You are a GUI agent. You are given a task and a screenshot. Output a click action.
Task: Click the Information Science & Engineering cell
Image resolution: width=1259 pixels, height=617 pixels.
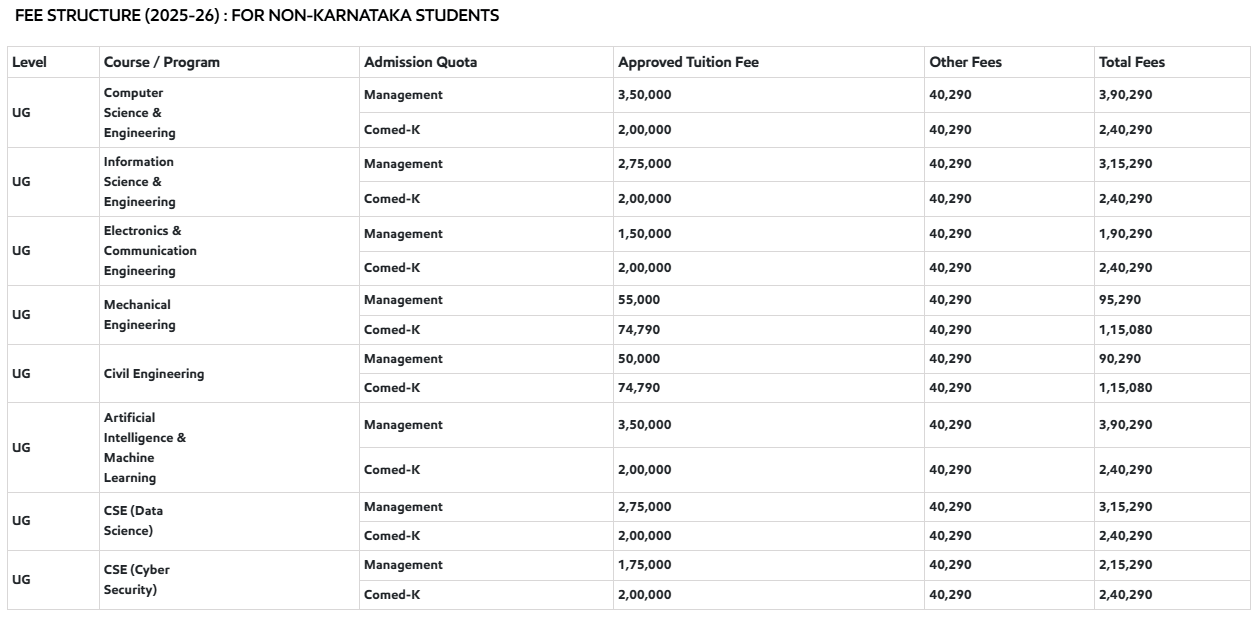(140, 182)
